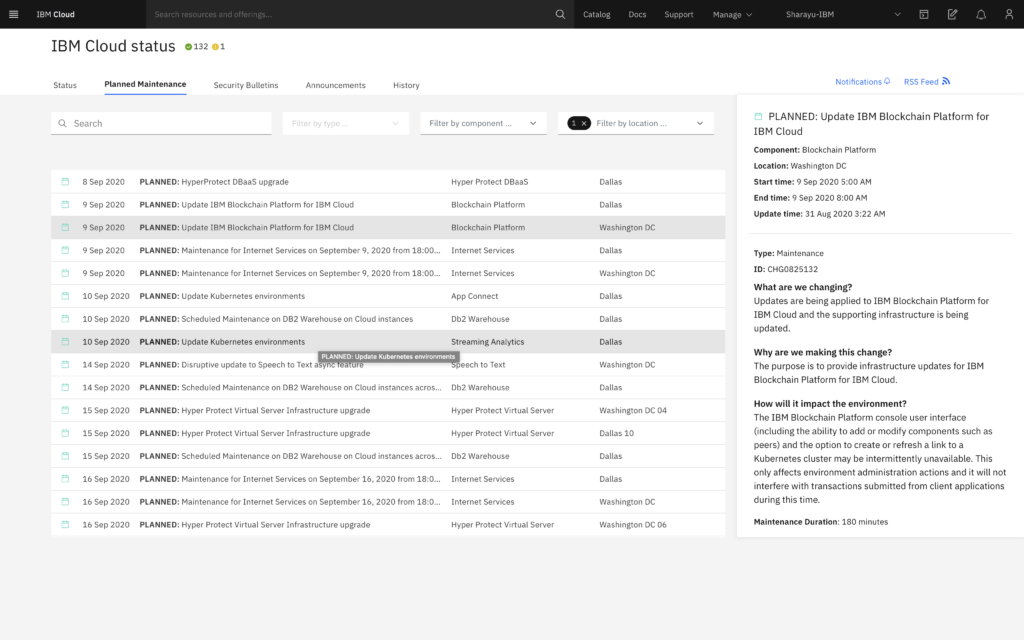Click the yellow status count 1 indicator

tap(218, 46)
